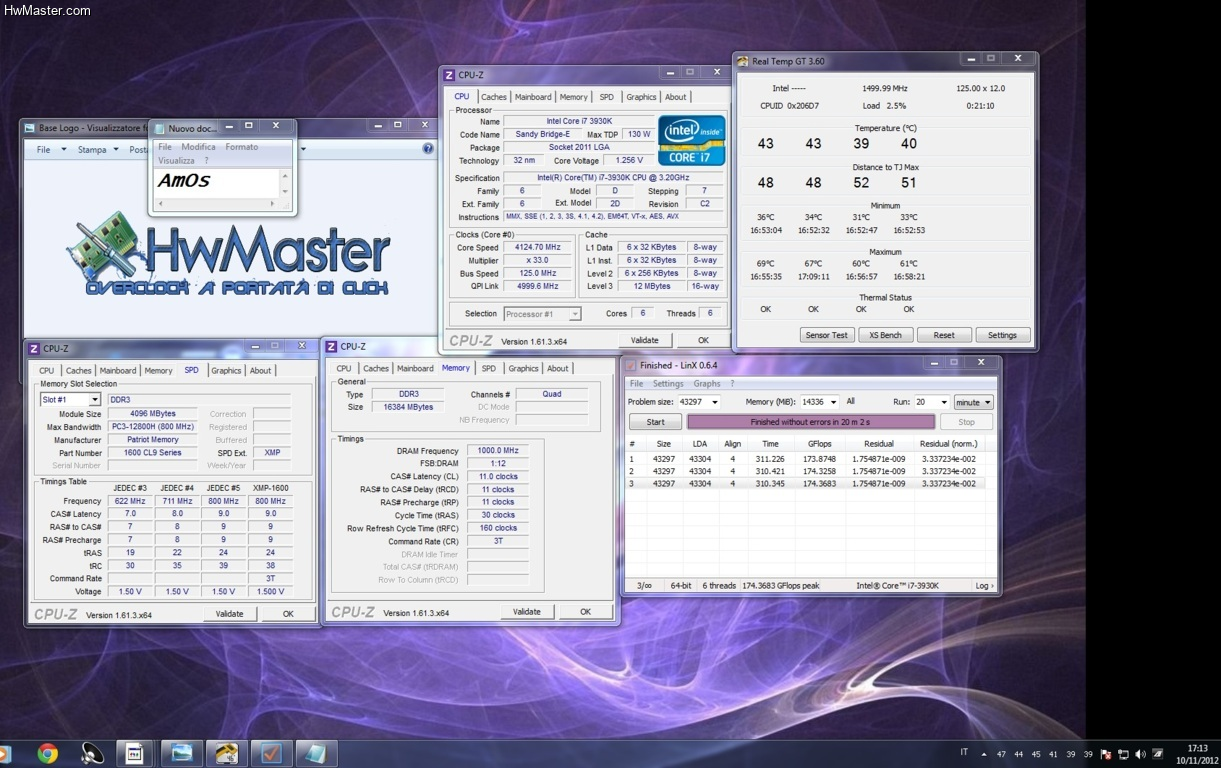This screenshot has height=768, width=1221.
Task: Click LinX finished progress bar
Action: pyautogui.click(x=810, y=422)
